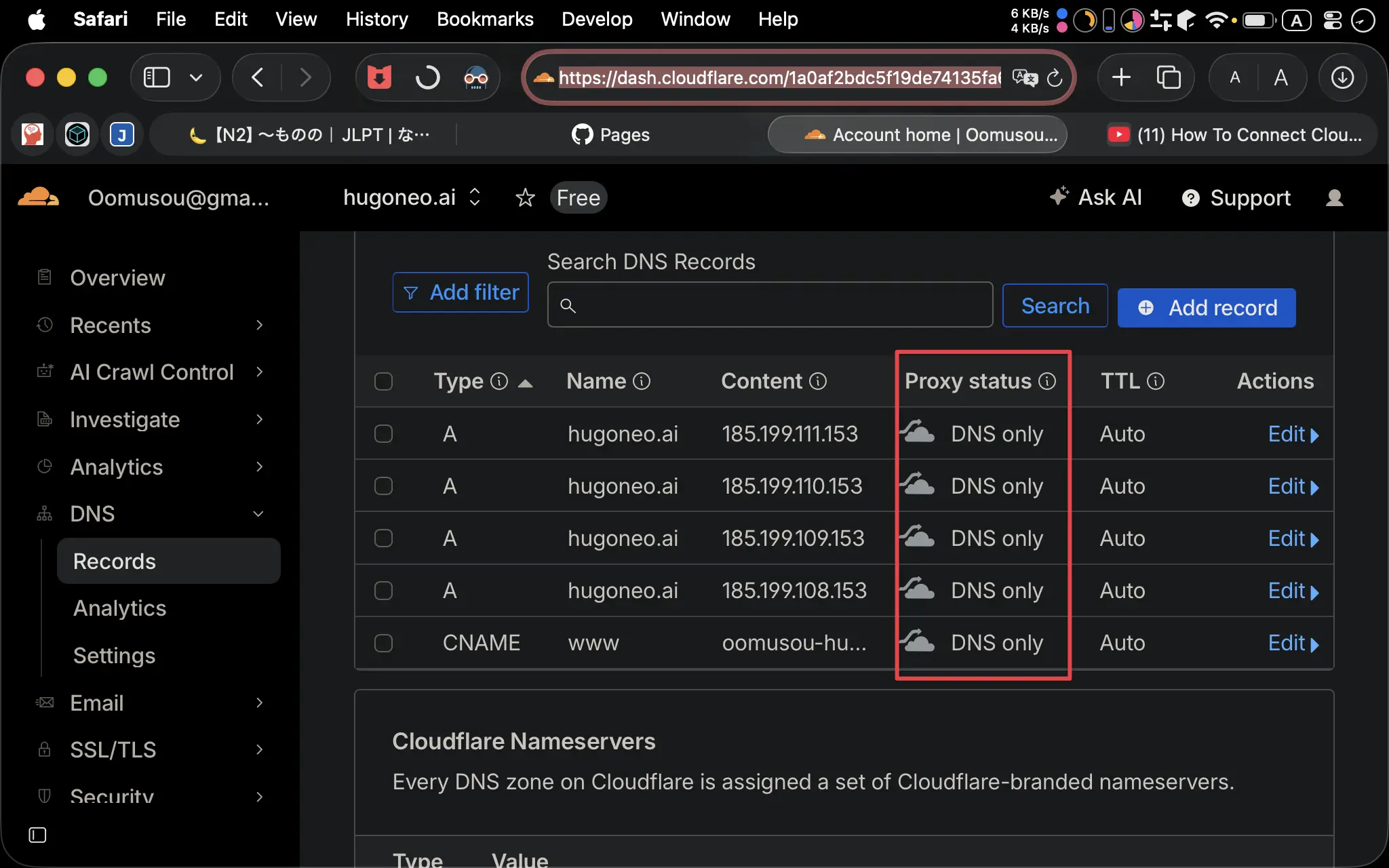The image size is (1389, 868).
Task: Open the Ask AI assistant
Action: pyautogui.click(x=1095, y=197)
